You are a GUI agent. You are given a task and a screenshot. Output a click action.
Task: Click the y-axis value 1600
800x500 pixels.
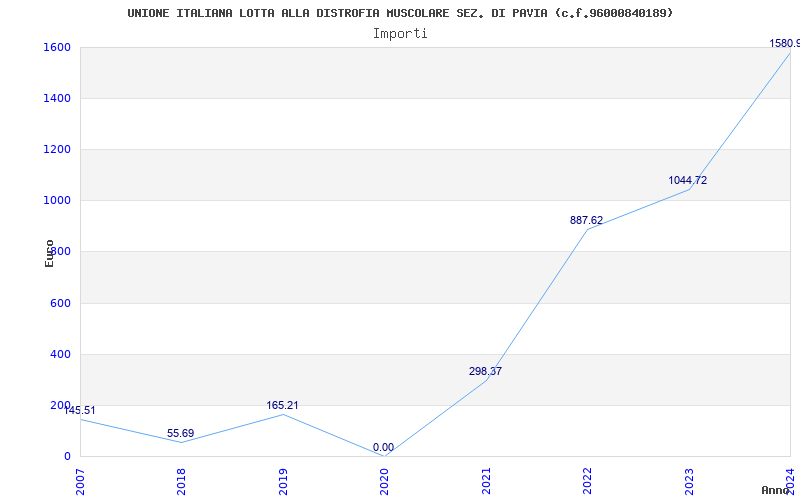pos(57,47)
